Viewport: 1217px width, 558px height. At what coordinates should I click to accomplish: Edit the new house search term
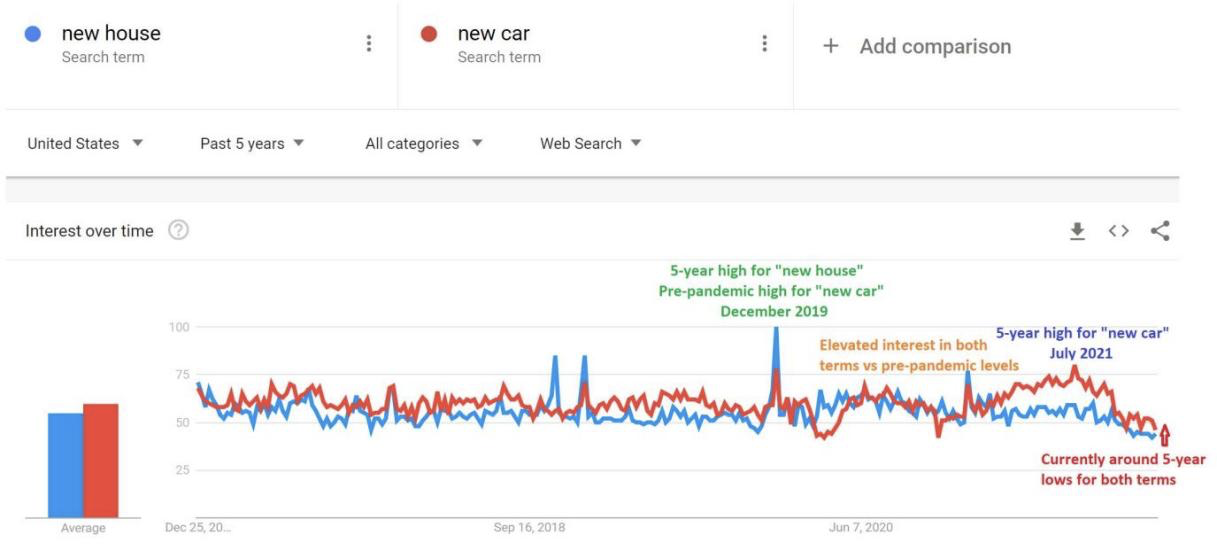click(x=111, y=34)
